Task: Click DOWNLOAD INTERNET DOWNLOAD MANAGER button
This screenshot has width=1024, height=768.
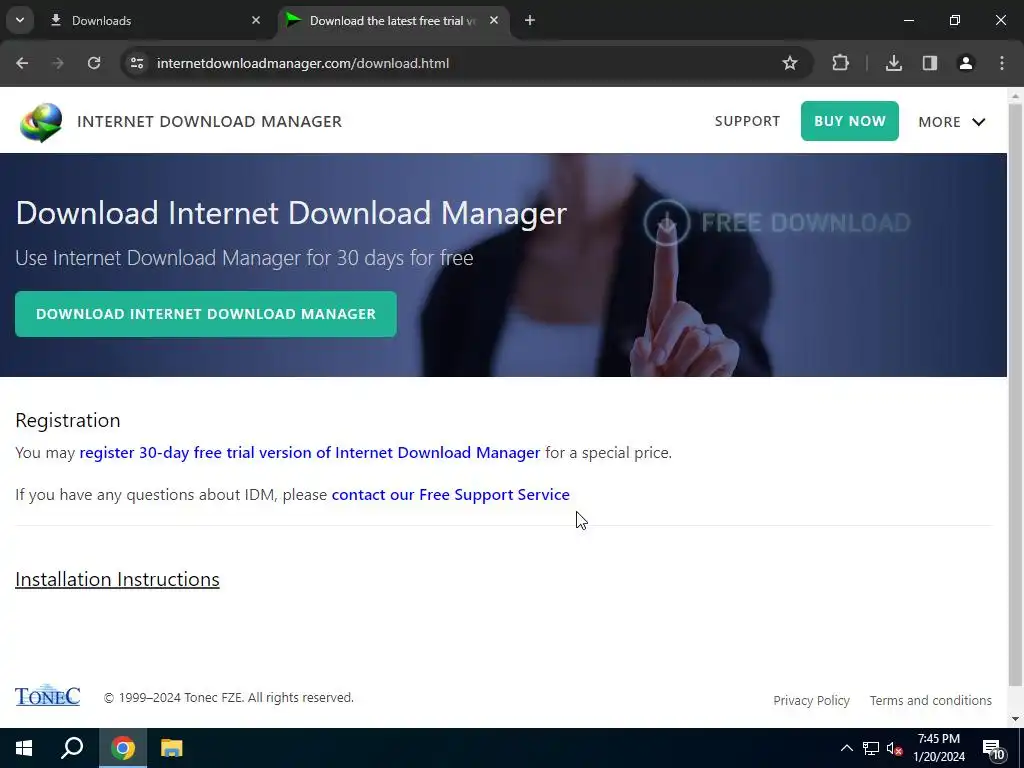Action: 206,314
